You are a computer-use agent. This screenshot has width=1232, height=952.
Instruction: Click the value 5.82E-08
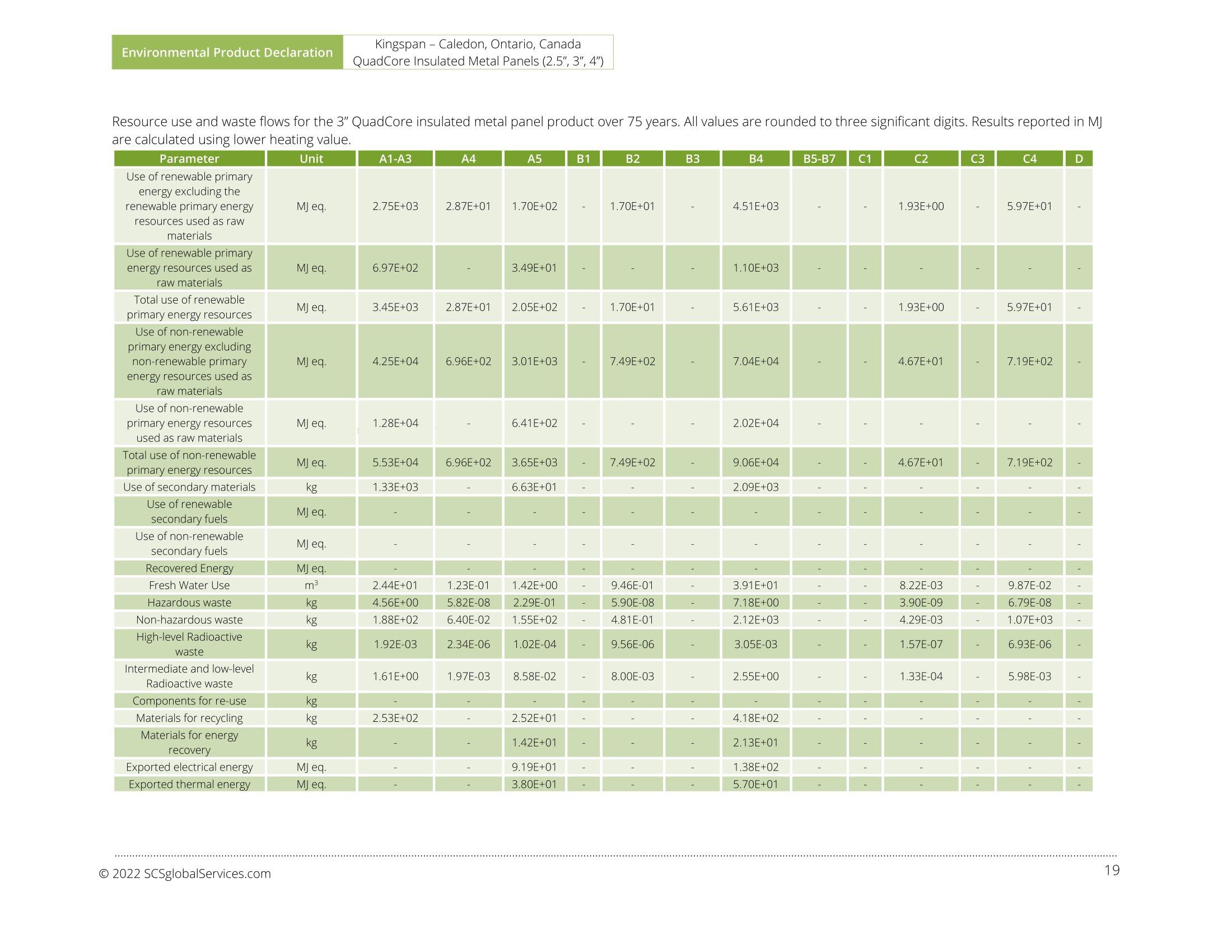(468, 603)
